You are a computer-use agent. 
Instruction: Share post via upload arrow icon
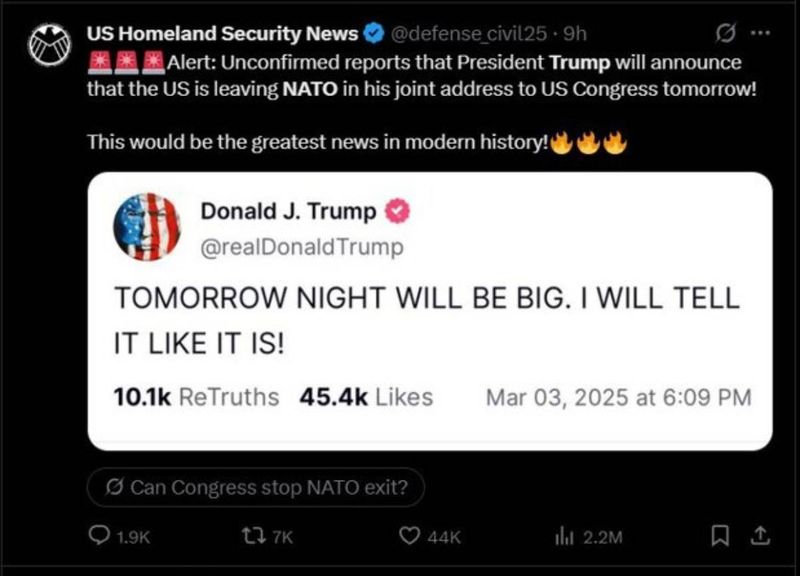pos(760,536)
